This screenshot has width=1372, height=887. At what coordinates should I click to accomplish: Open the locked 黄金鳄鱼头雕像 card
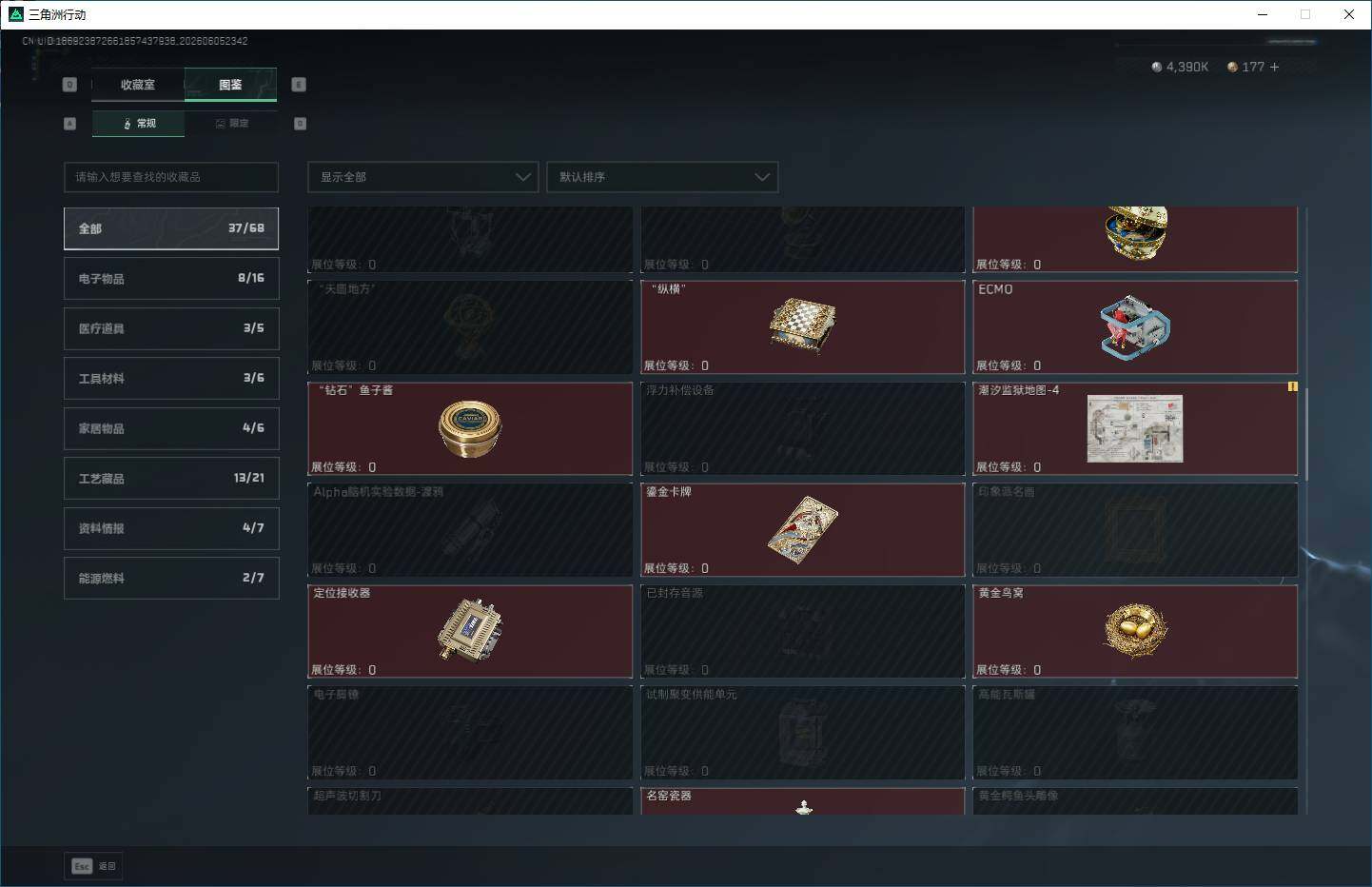click(x=1135, y=800)
